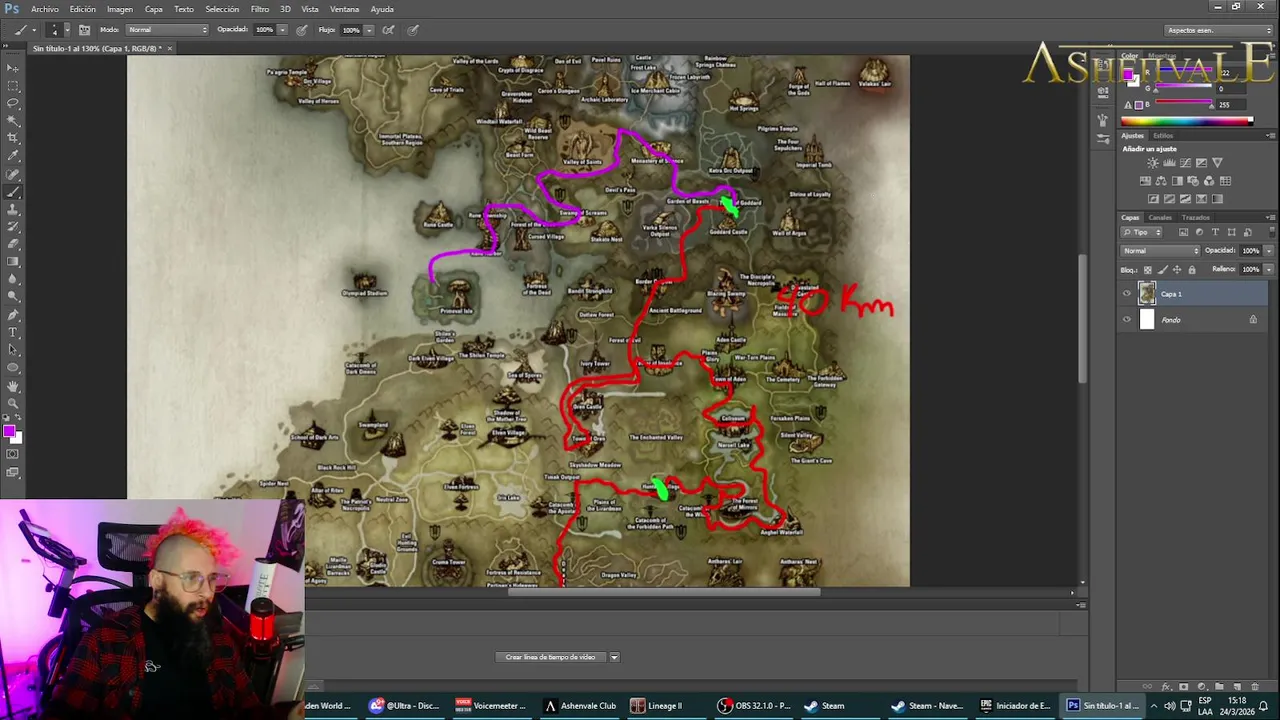
Task: Toggle pixel layer filter
Action: pyautogui.click(x=1183, y=232)
